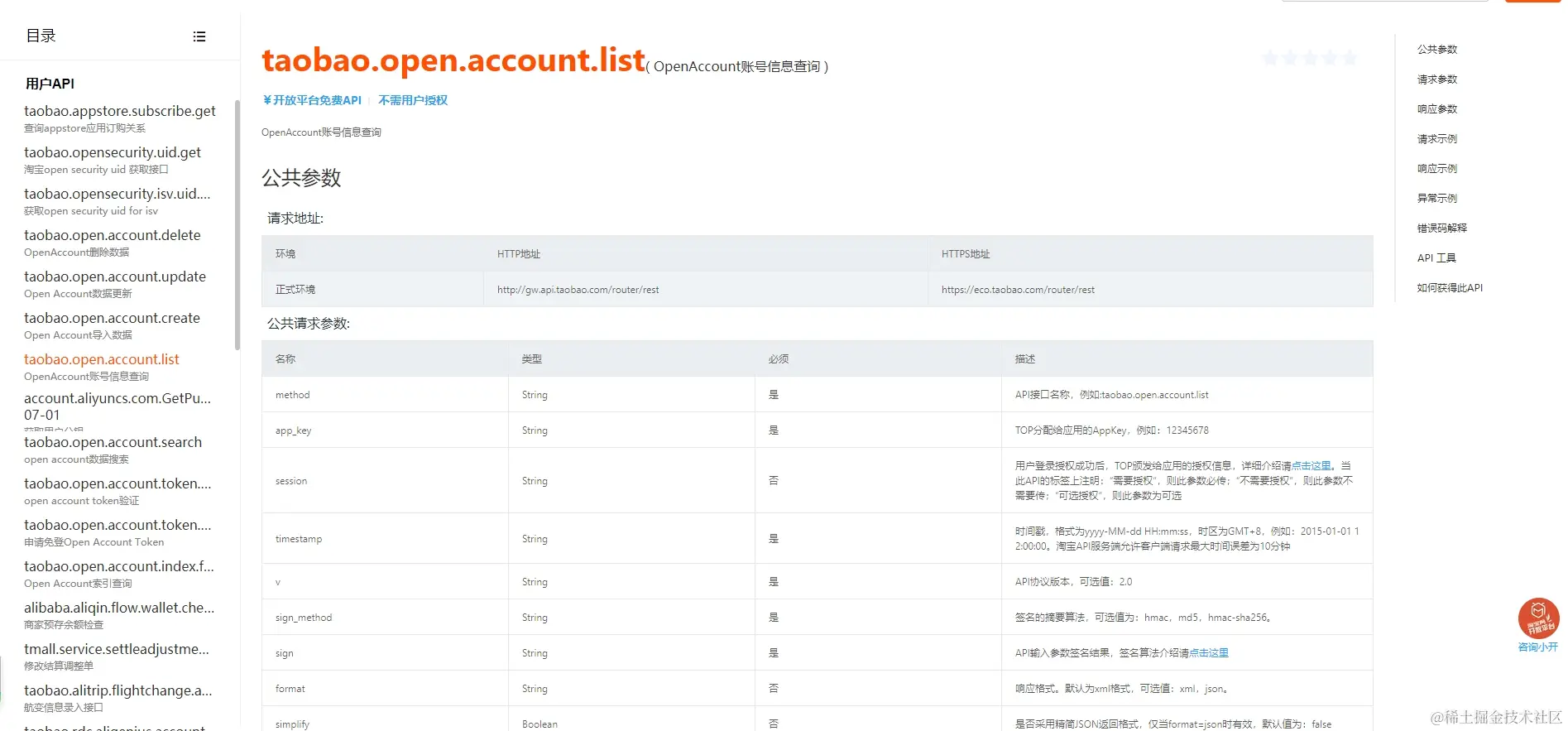Click the 'simplify' parameter name cell
The width and height of the screenshot is (1568, 731).
tap(385, 719)
